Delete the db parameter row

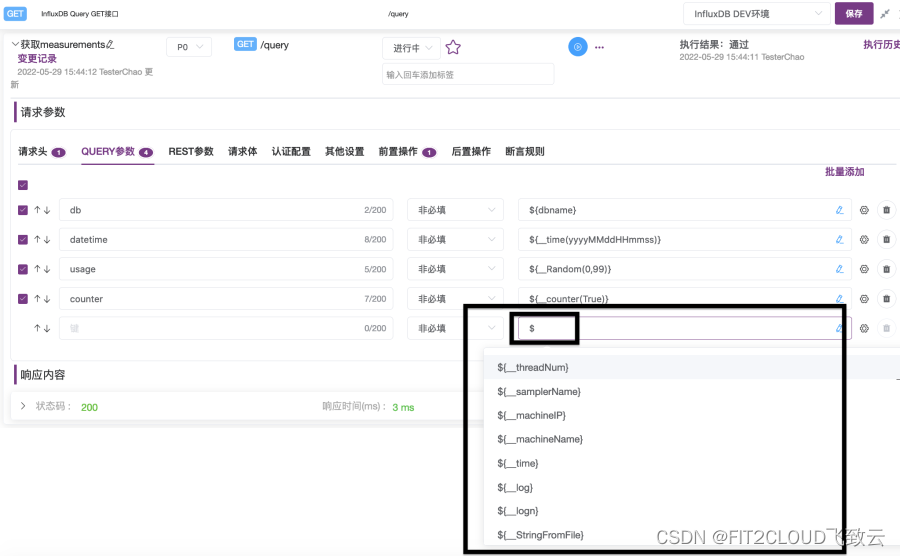pyautogui.click(x=886, y=210)
